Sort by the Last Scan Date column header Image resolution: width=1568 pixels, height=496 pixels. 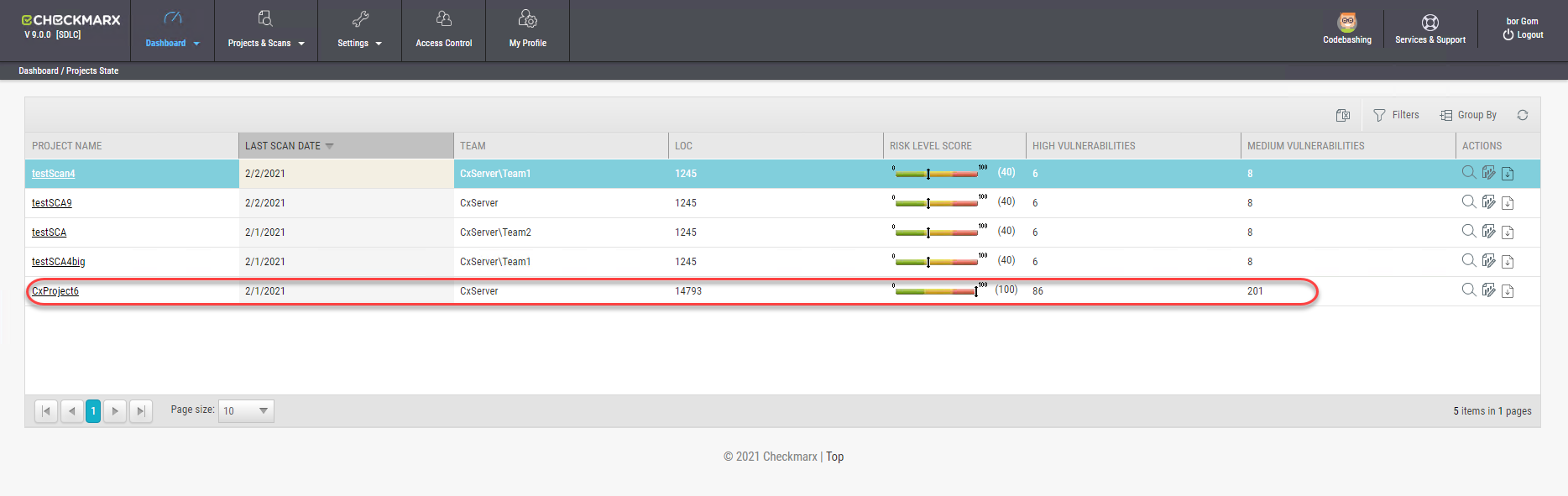[x=283, y=146]
